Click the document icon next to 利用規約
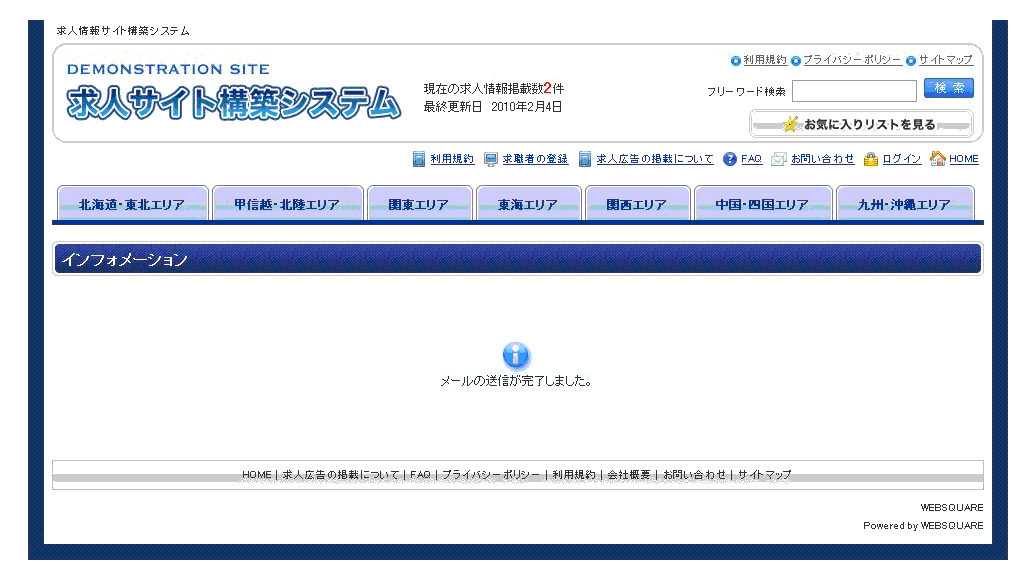The height and width of the screenshot is (584, 1034). coord(419,158)
